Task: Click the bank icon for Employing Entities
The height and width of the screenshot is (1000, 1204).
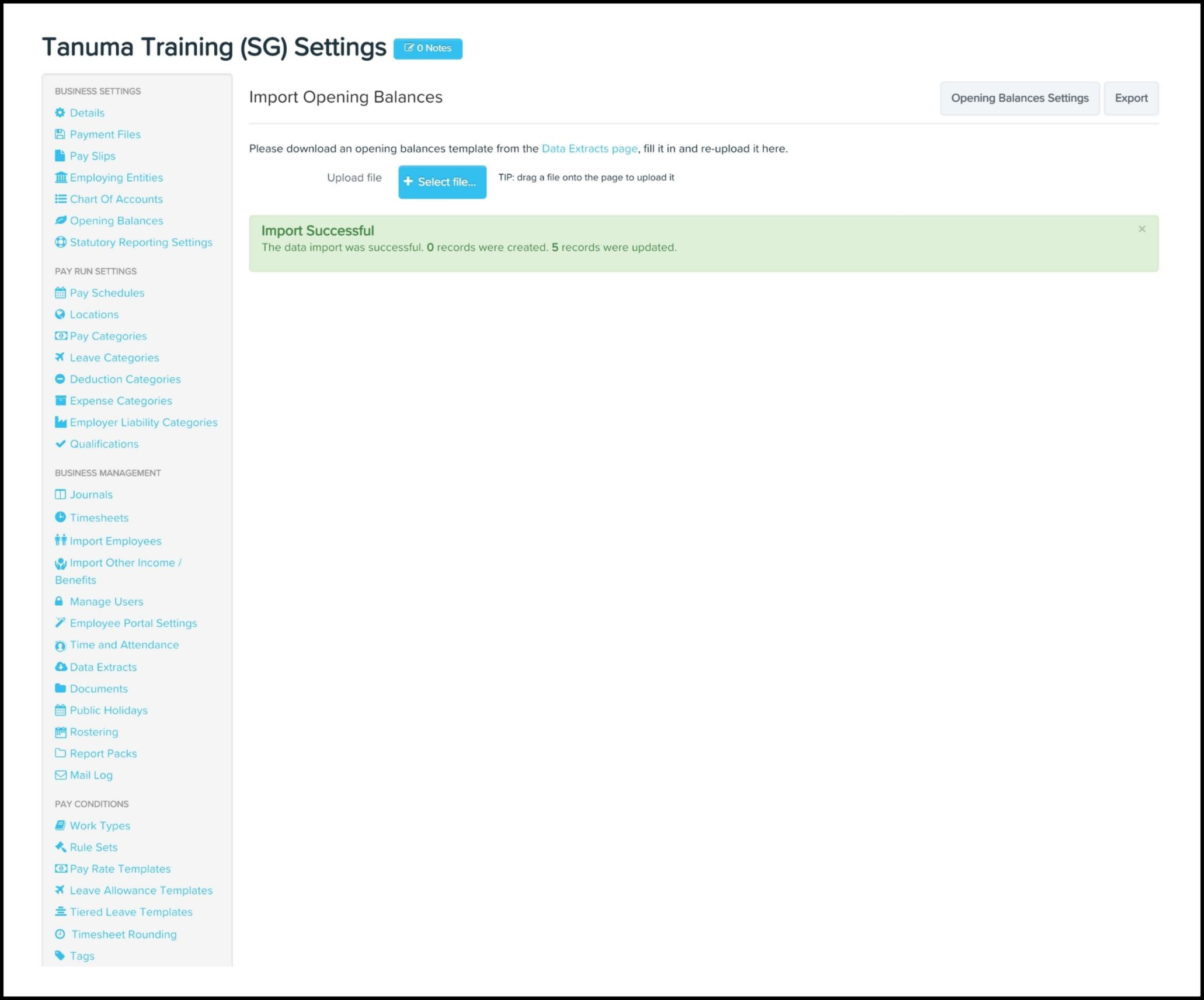Action: [61, 178]
